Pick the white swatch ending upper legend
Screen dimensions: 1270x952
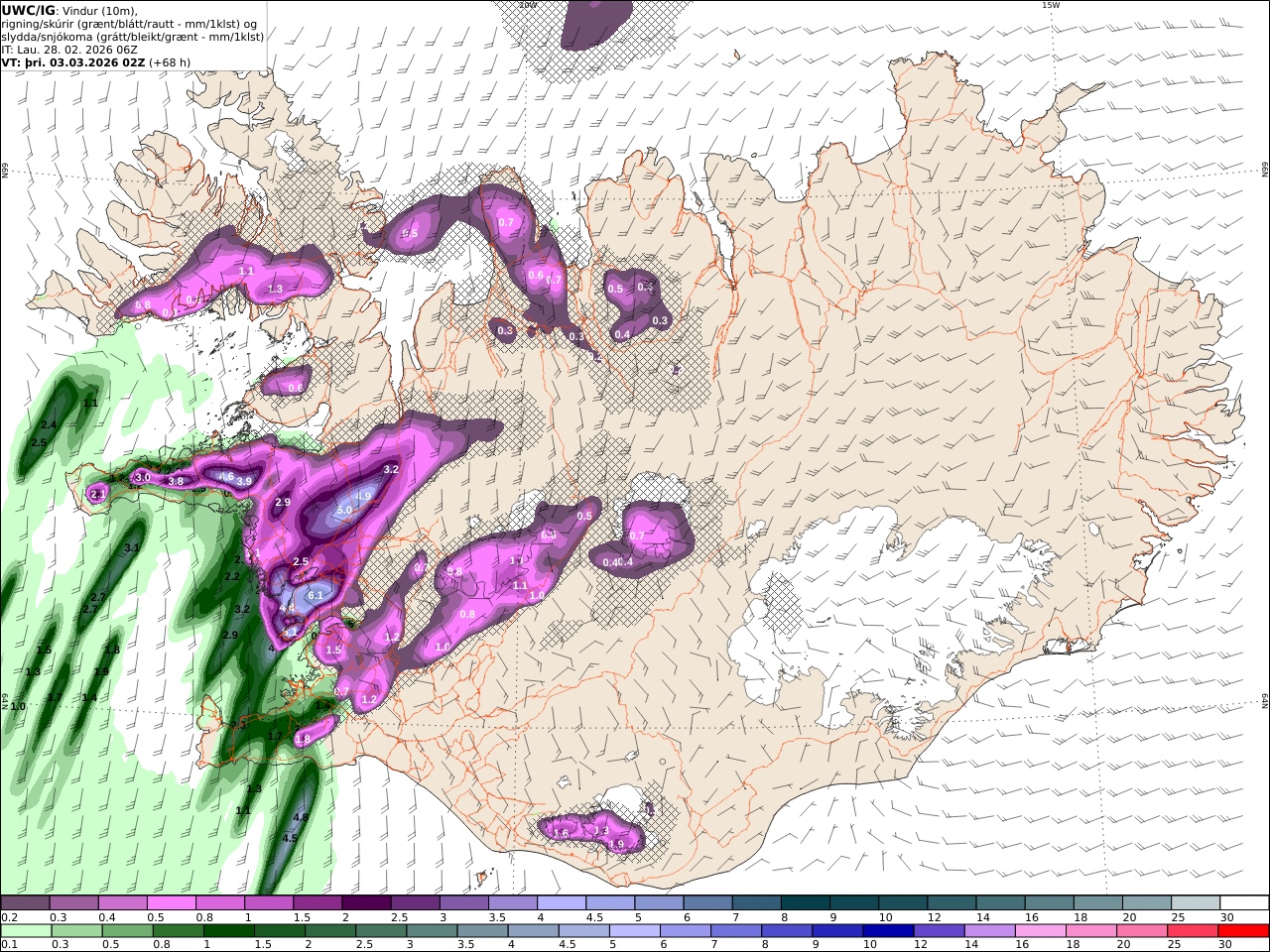click(x=1245, y=903)
